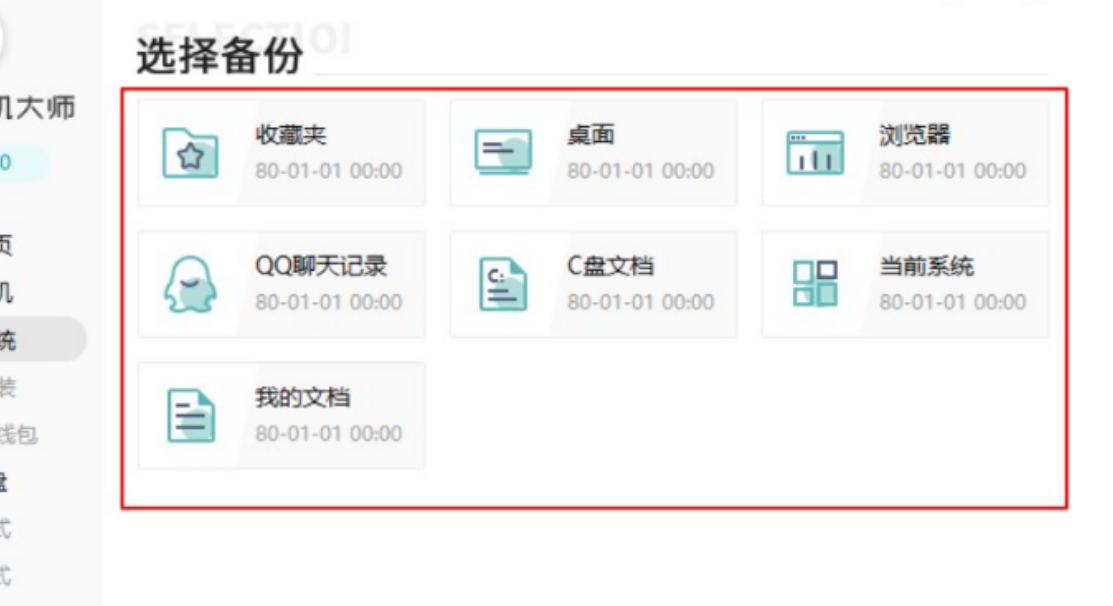Open the grayed sidebar item ending in 装

[8, 386]
